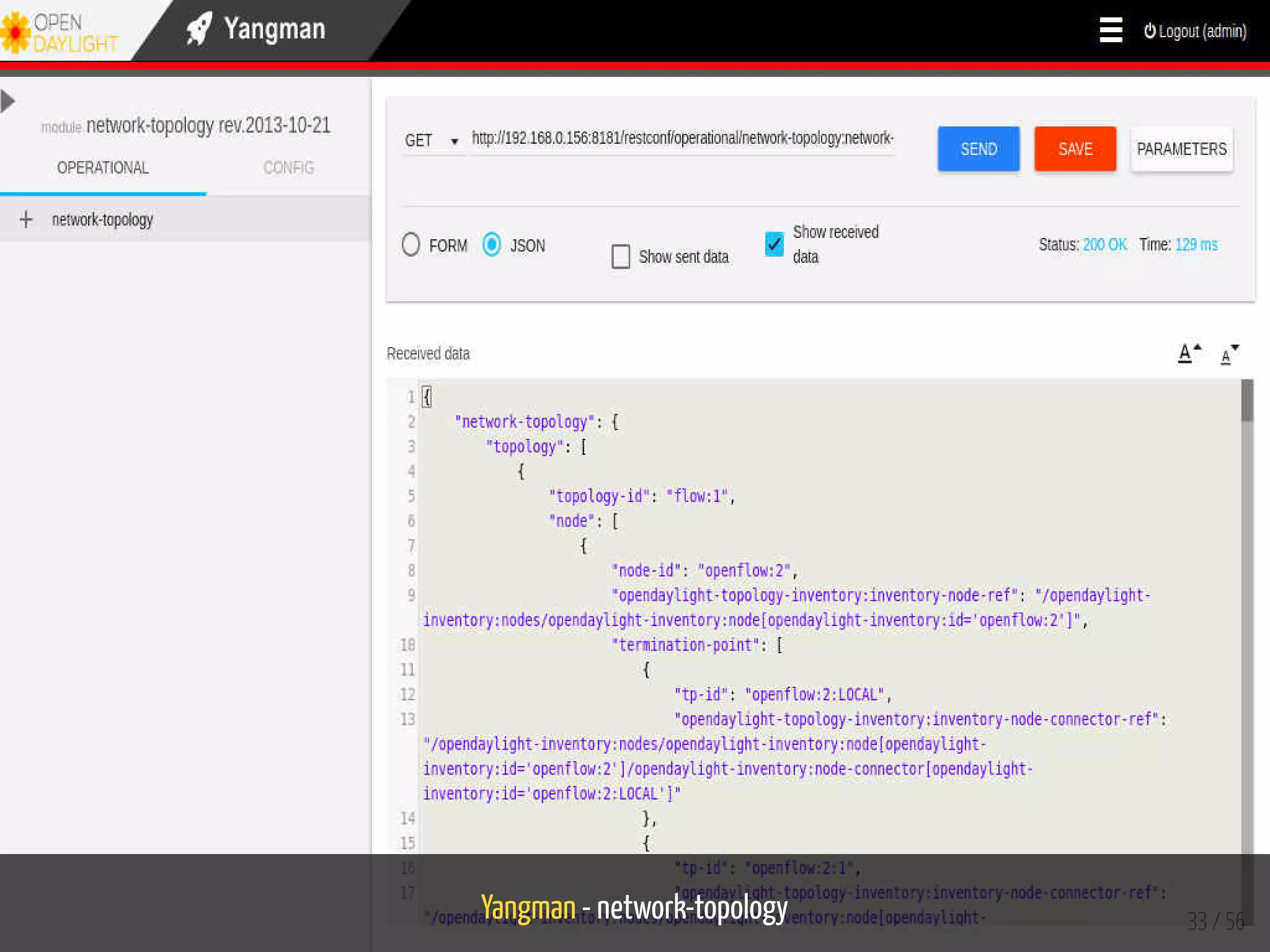The width and height of the screenshot is (1270, 952).
Task: Click the module title network-topology rev.2013-10-21
Action: (x=208, y=126)
